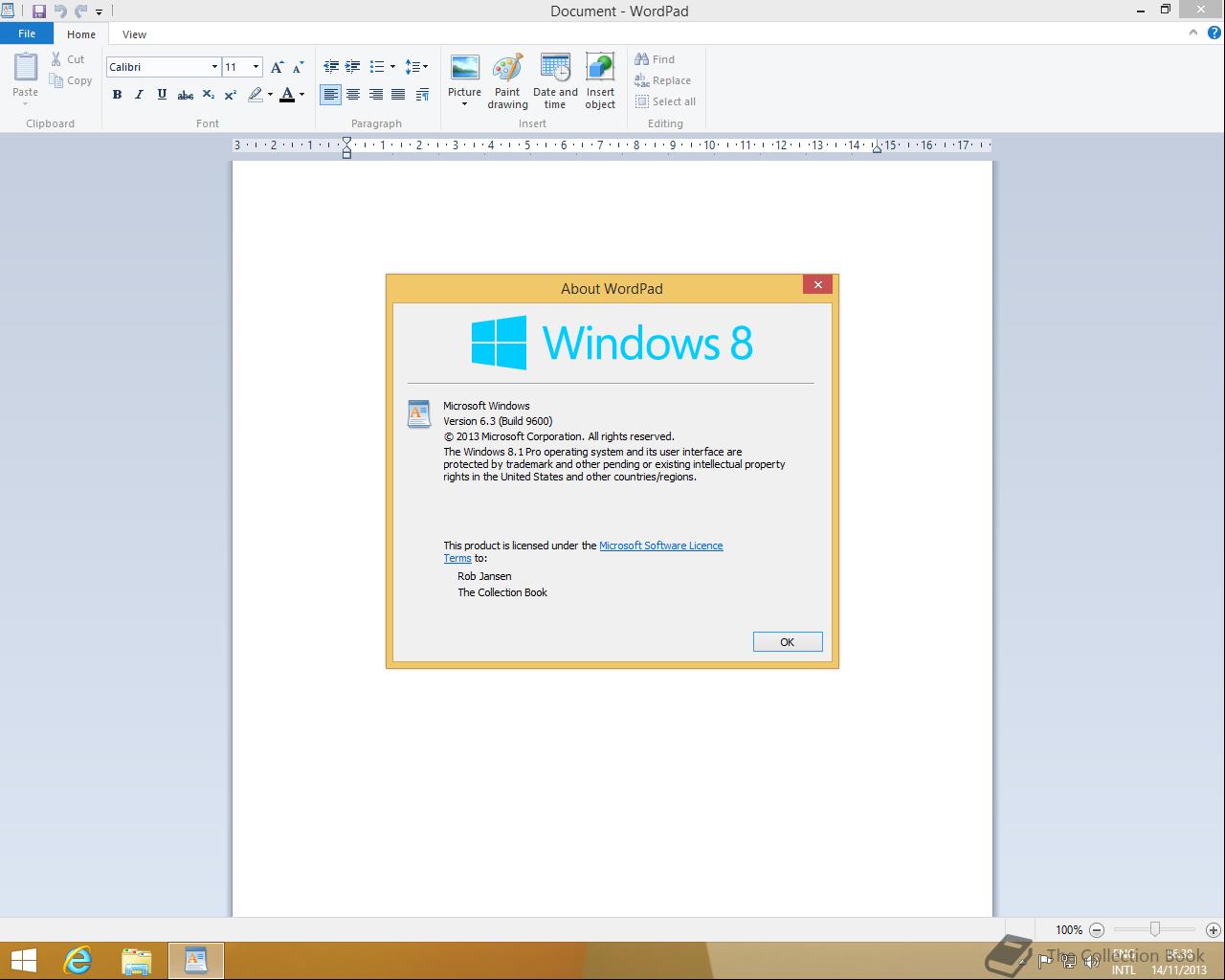1225x980 pixels.
Task: Expand the list style dropdown arrow
Action: point(392,67)
